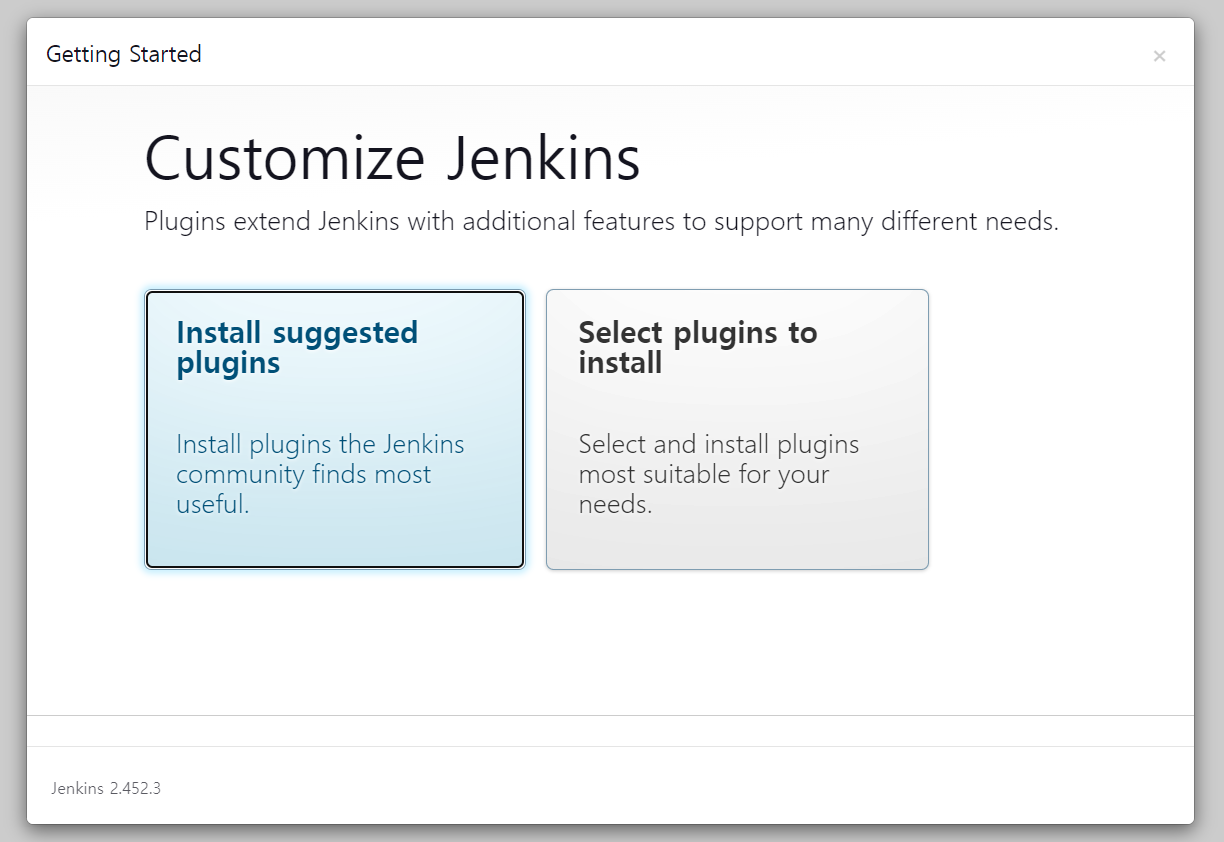Click the Jenkins 2.452.3 version text
The image size is (1224, 842).
[106, 788]
